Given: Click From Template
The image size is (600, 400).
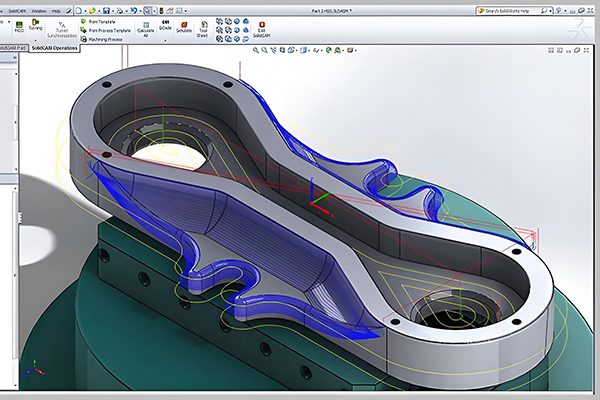Looking at the screenshot, I should click(x=98, y=22).
